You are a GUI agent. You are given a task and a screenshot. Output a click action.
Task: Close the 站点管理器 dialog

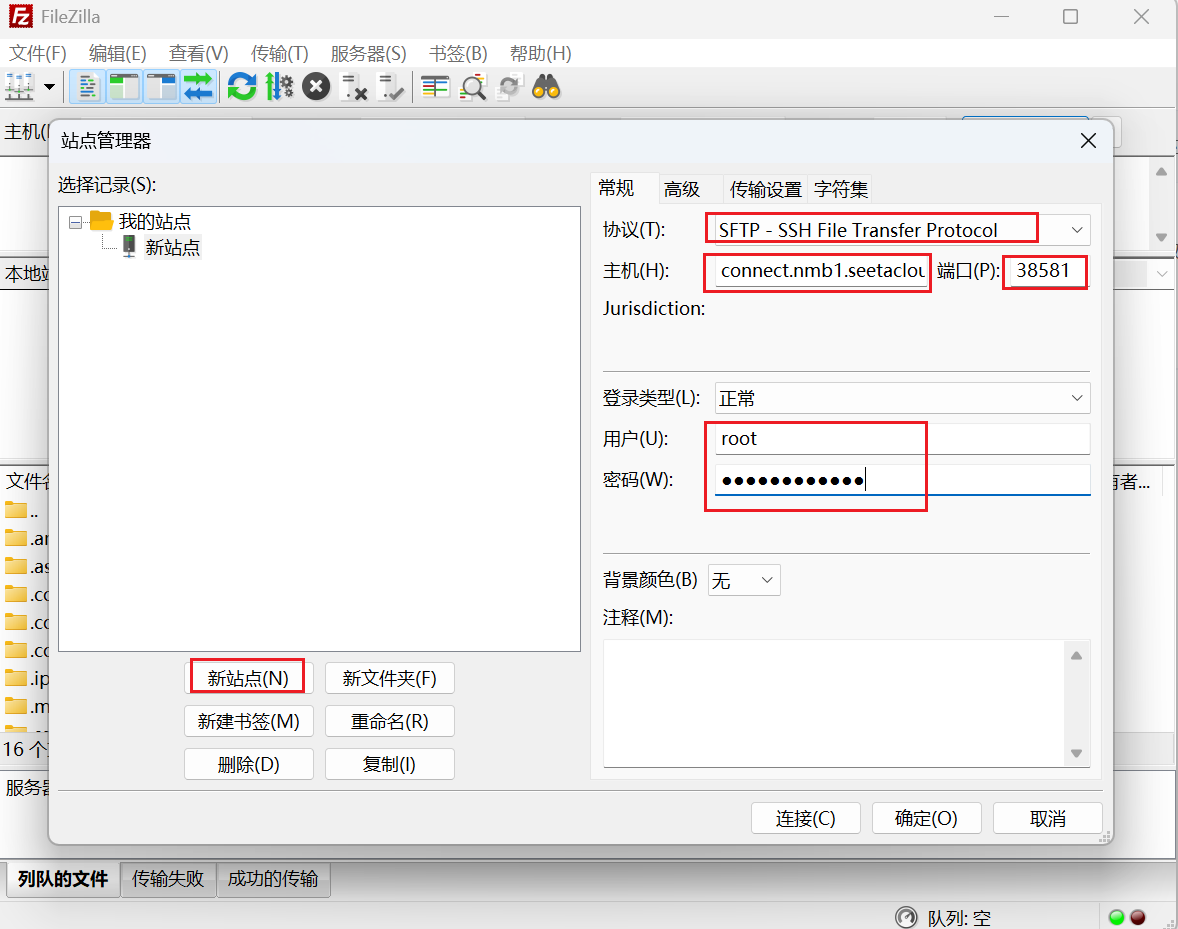pyautogui.click(x=1088, y=140)
